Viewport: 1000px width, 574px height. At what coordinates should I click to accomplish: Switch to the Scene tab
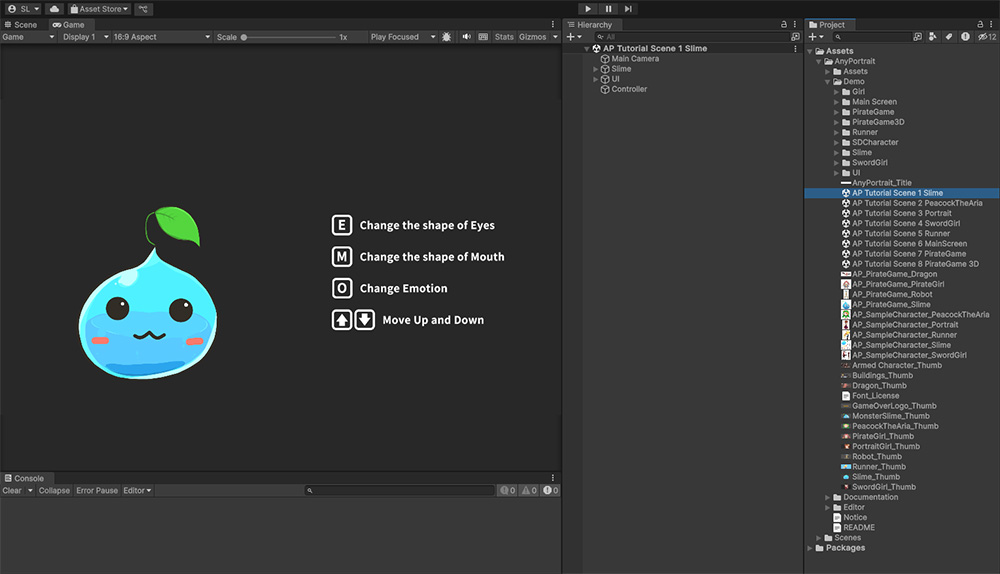[x=20, y=25]
